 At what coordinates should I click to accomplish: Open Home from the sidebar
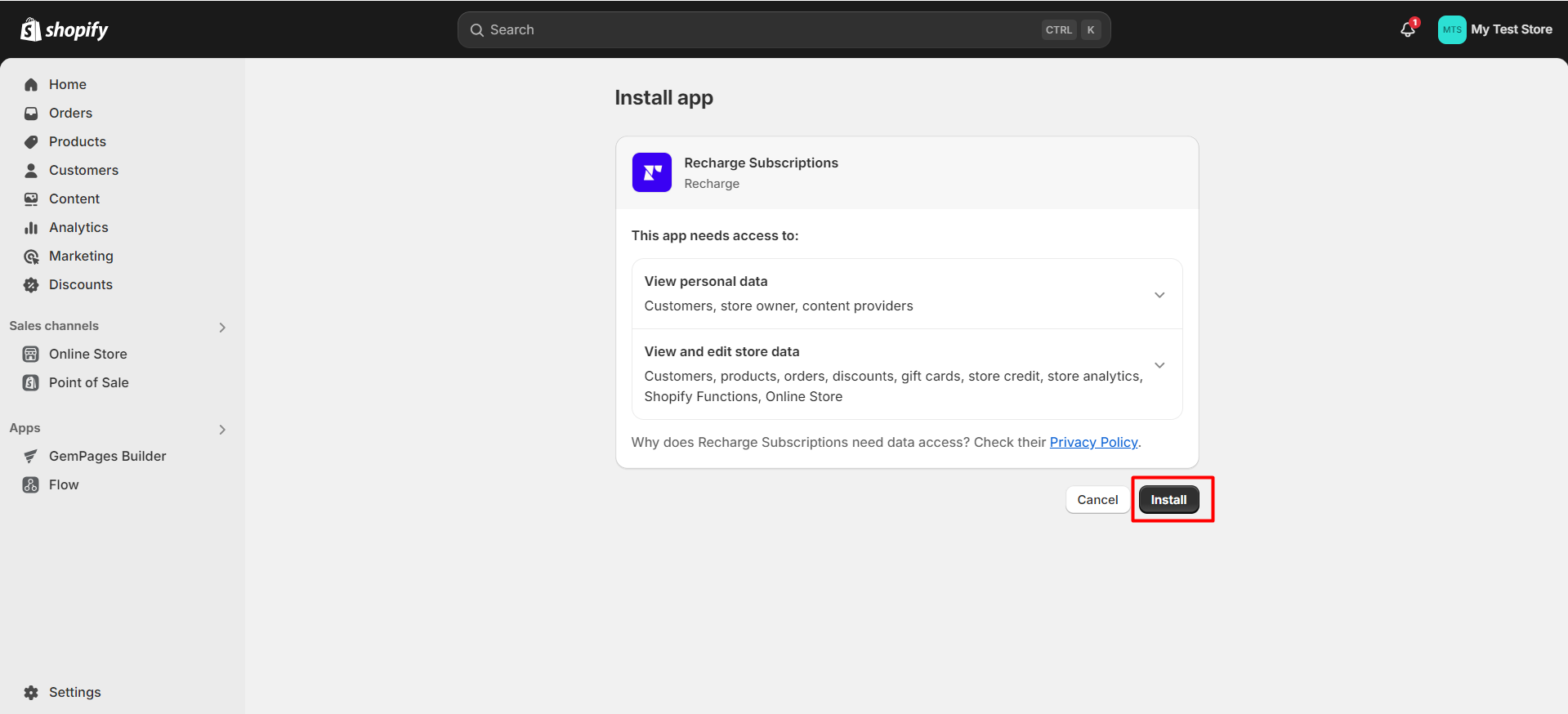[x=67, y=84]
